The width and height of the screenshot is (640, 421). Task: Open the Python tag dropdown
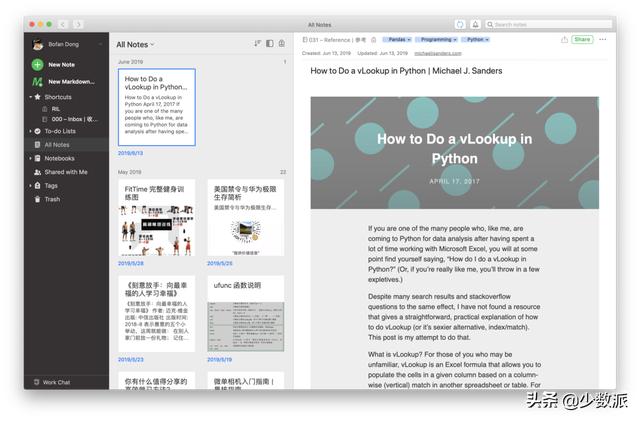(476, 40)
